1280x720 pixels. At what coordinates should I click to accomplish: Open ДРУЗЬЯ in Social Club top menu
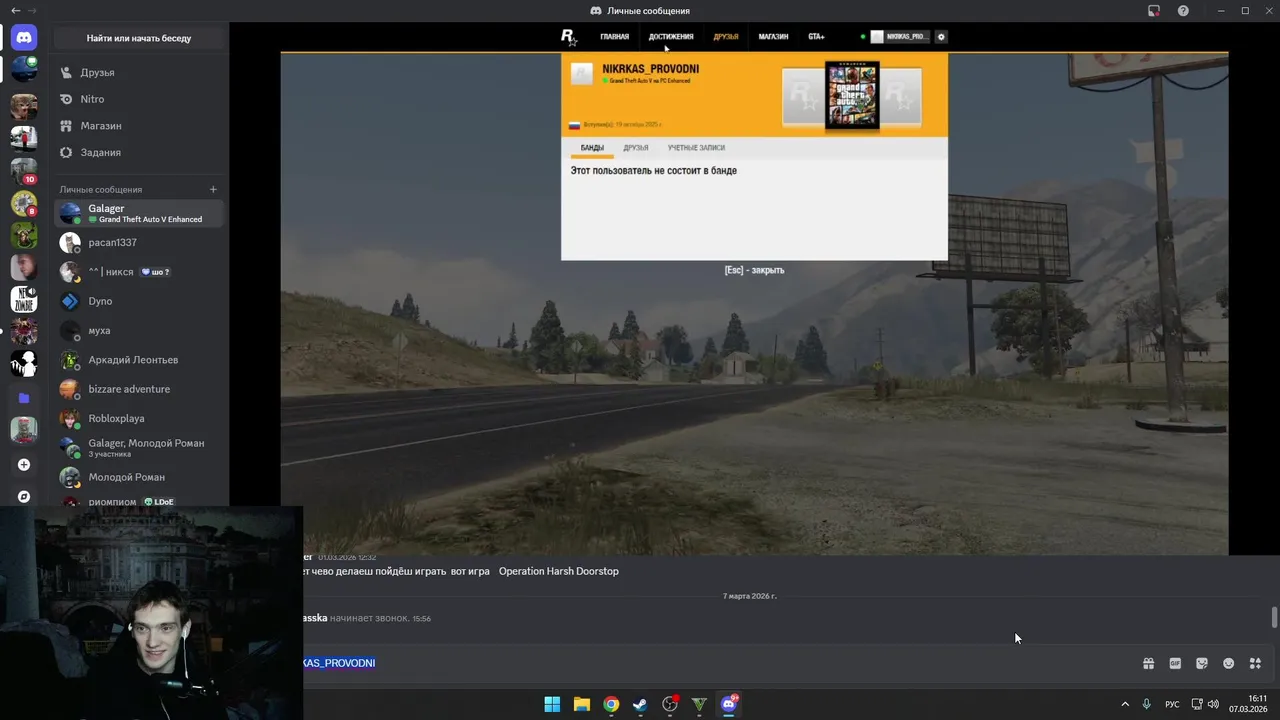click(x=726, y=37)
